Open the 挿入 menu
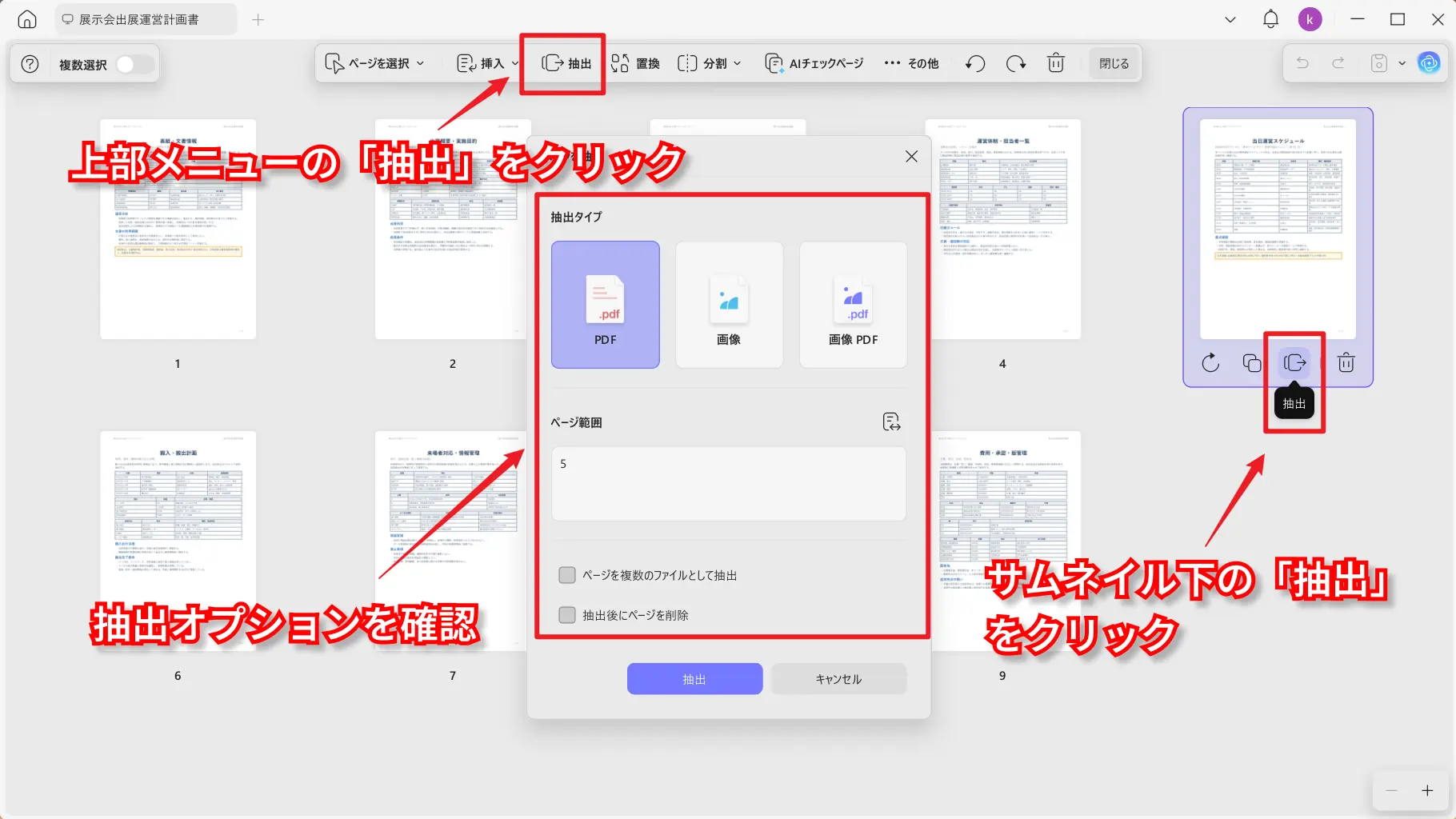The image size is (1456, 819). (x=487, y=63)
